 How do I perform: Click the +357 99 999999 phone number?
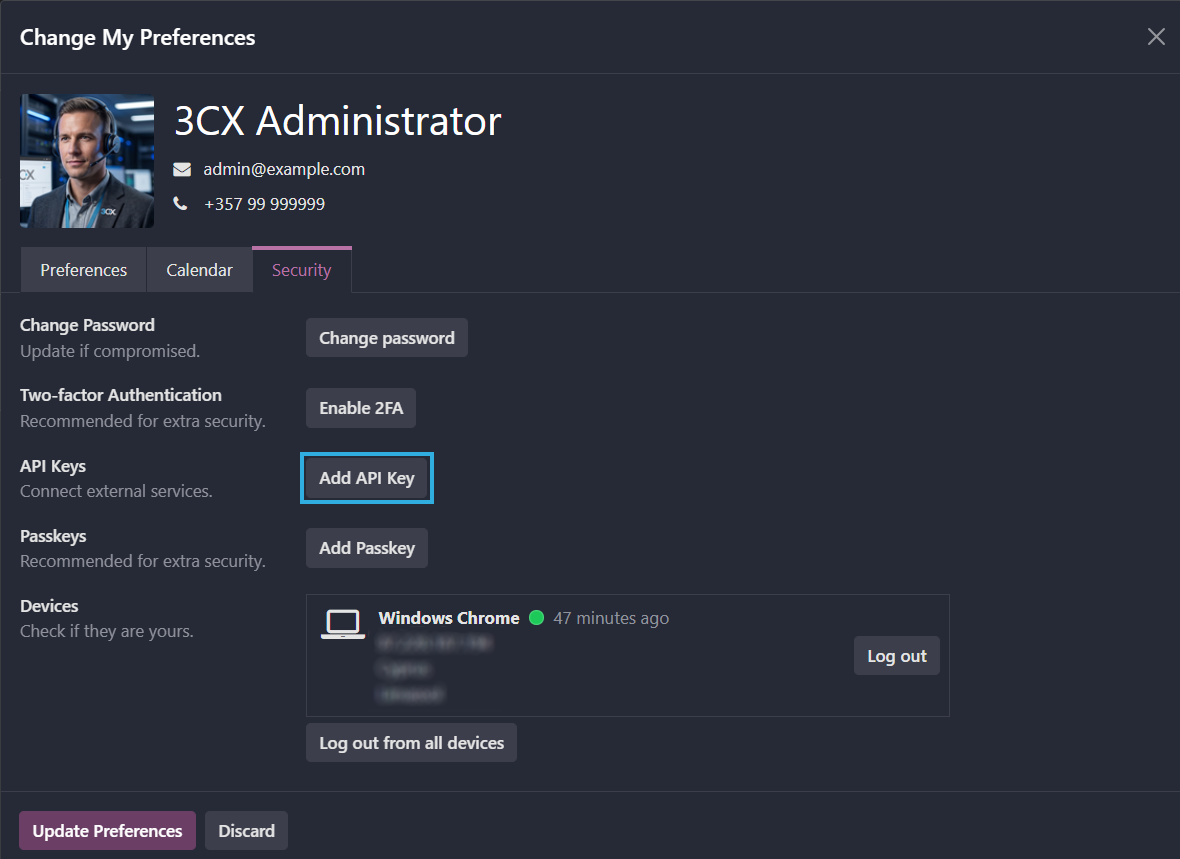click(265, 204)
